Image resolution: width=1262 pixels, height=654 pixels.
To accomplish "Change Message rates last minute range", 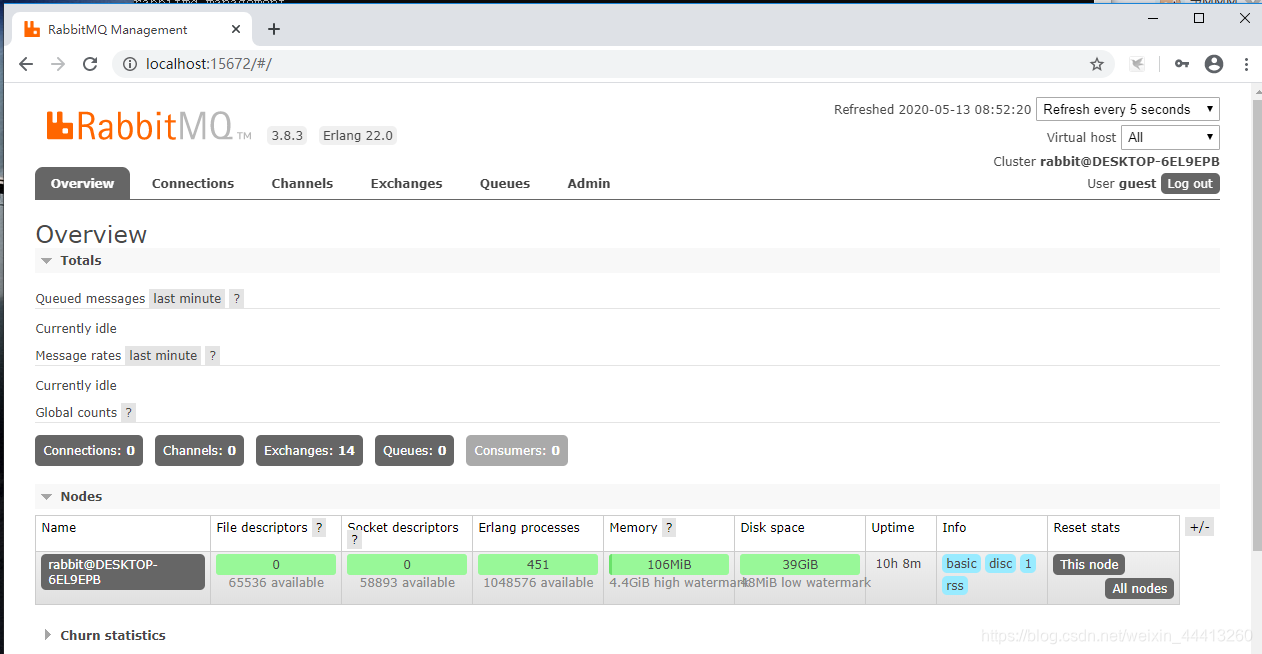I will (163, 355).
